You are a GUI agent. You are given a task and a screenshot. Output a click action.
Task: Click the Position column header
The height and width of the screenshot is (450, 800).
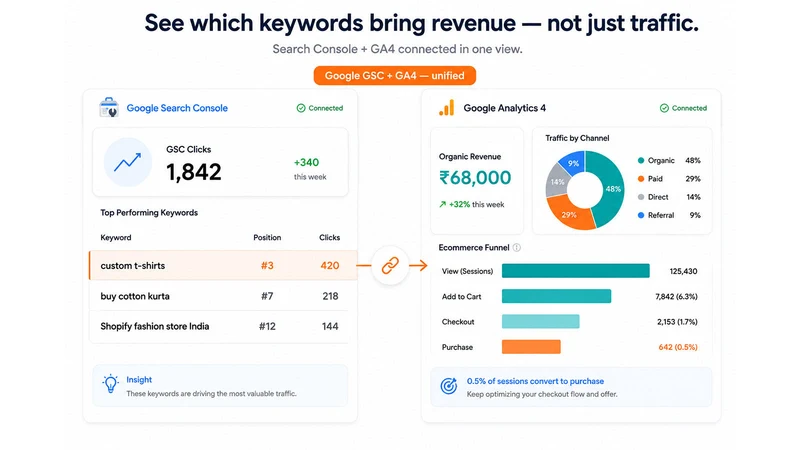pyautogui.click(x=267, y=237)
